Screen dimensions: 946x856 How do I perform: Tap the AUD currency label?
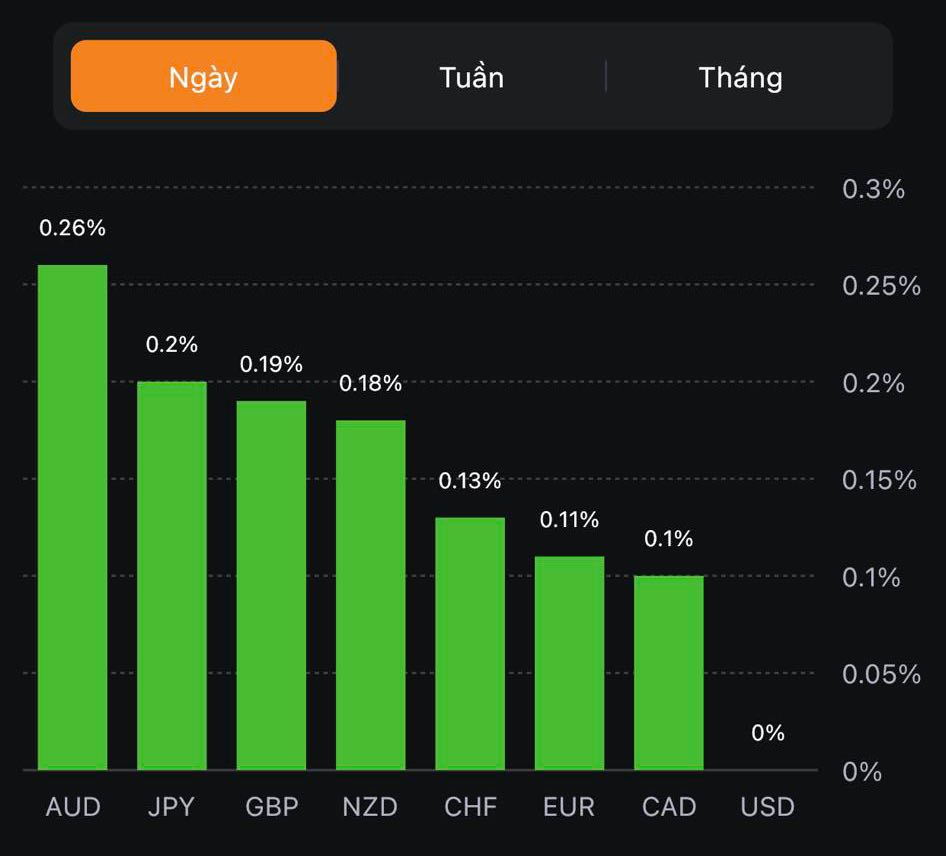tap(73, 807)
